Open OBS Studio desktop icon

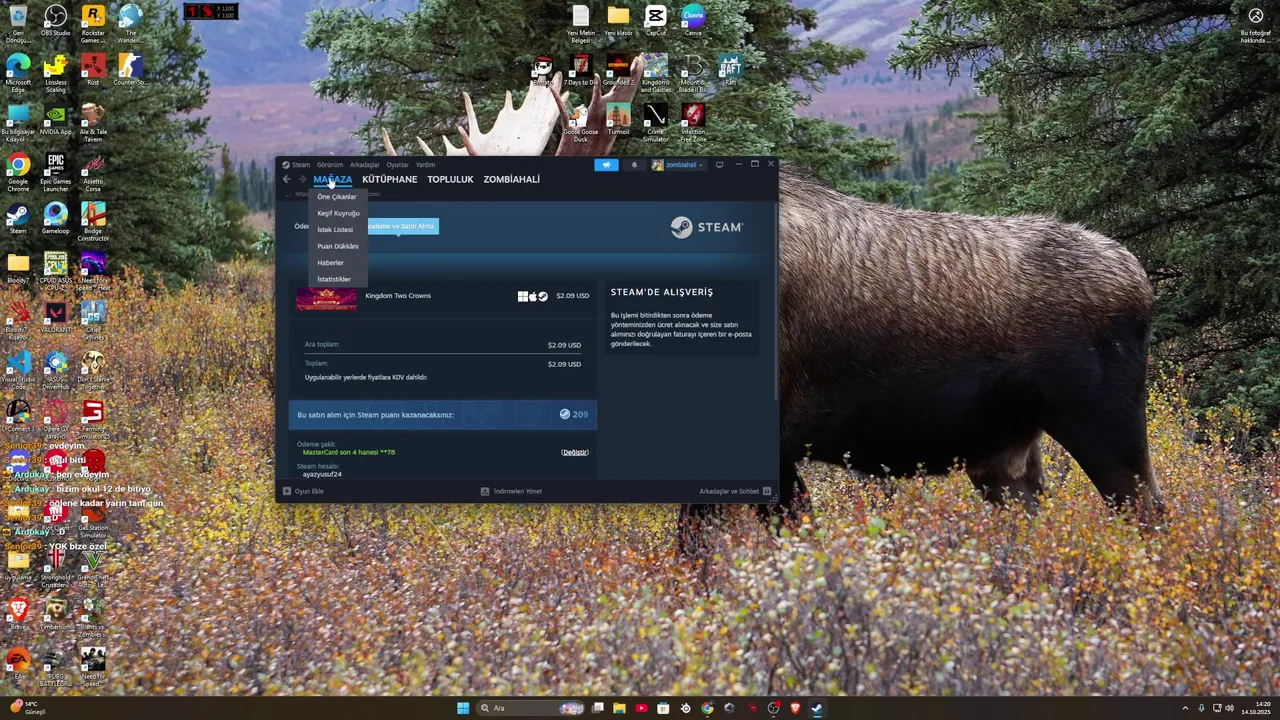click(x=56, y=21)
